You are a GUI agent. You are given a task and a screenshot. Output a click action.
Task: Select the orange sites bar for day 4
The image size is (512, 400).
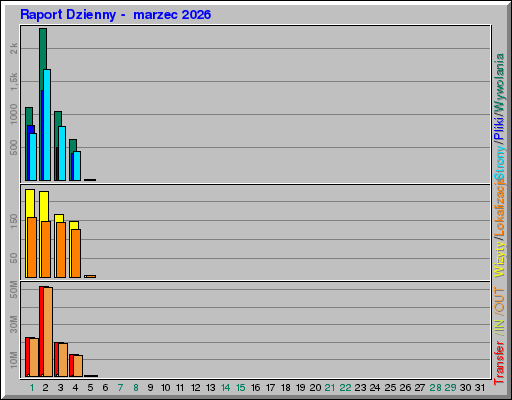[76, 253]
